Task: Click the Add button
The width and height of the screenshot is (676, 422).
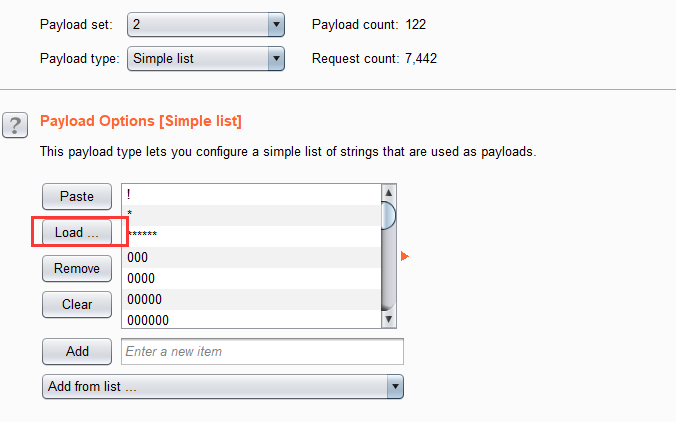Action: pyautogui.click(x=77, y=351)
